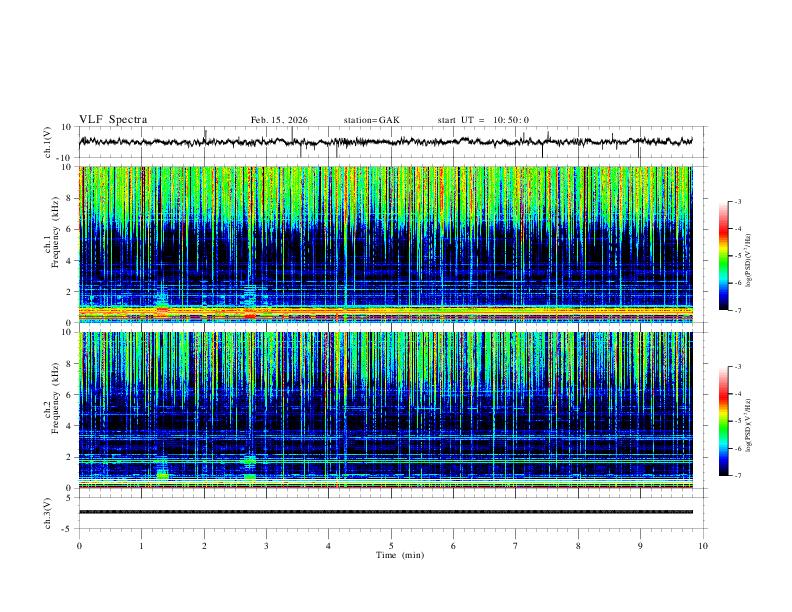Click the ch.2 spectrogram color bar

723,421
